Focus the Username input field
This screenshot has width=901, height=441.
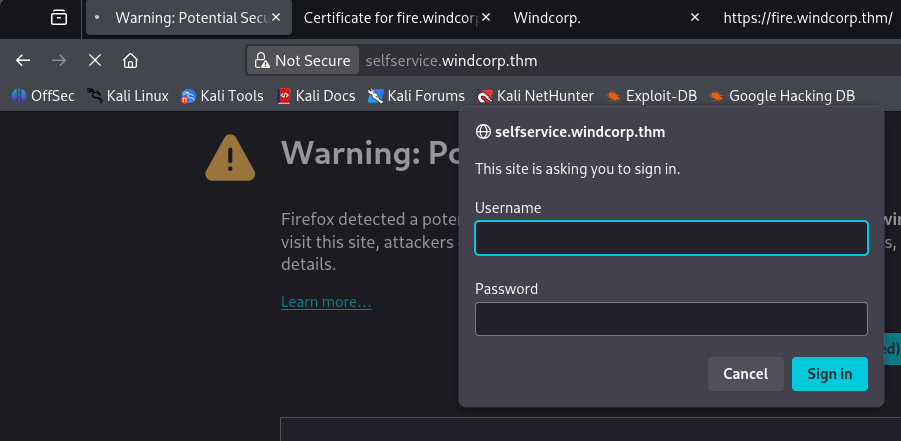(x=670, y=238)
